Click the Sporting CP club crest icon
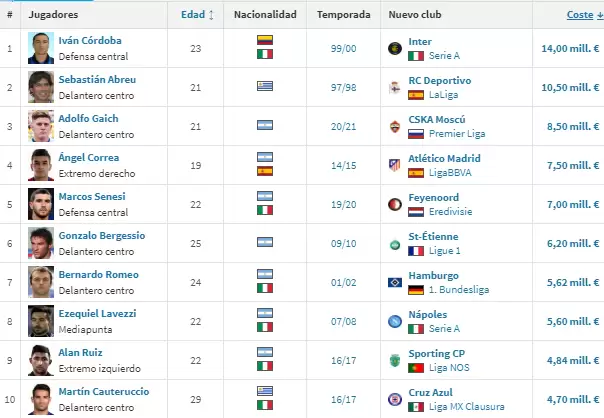The image size is (604, 418). click(395, 359)
